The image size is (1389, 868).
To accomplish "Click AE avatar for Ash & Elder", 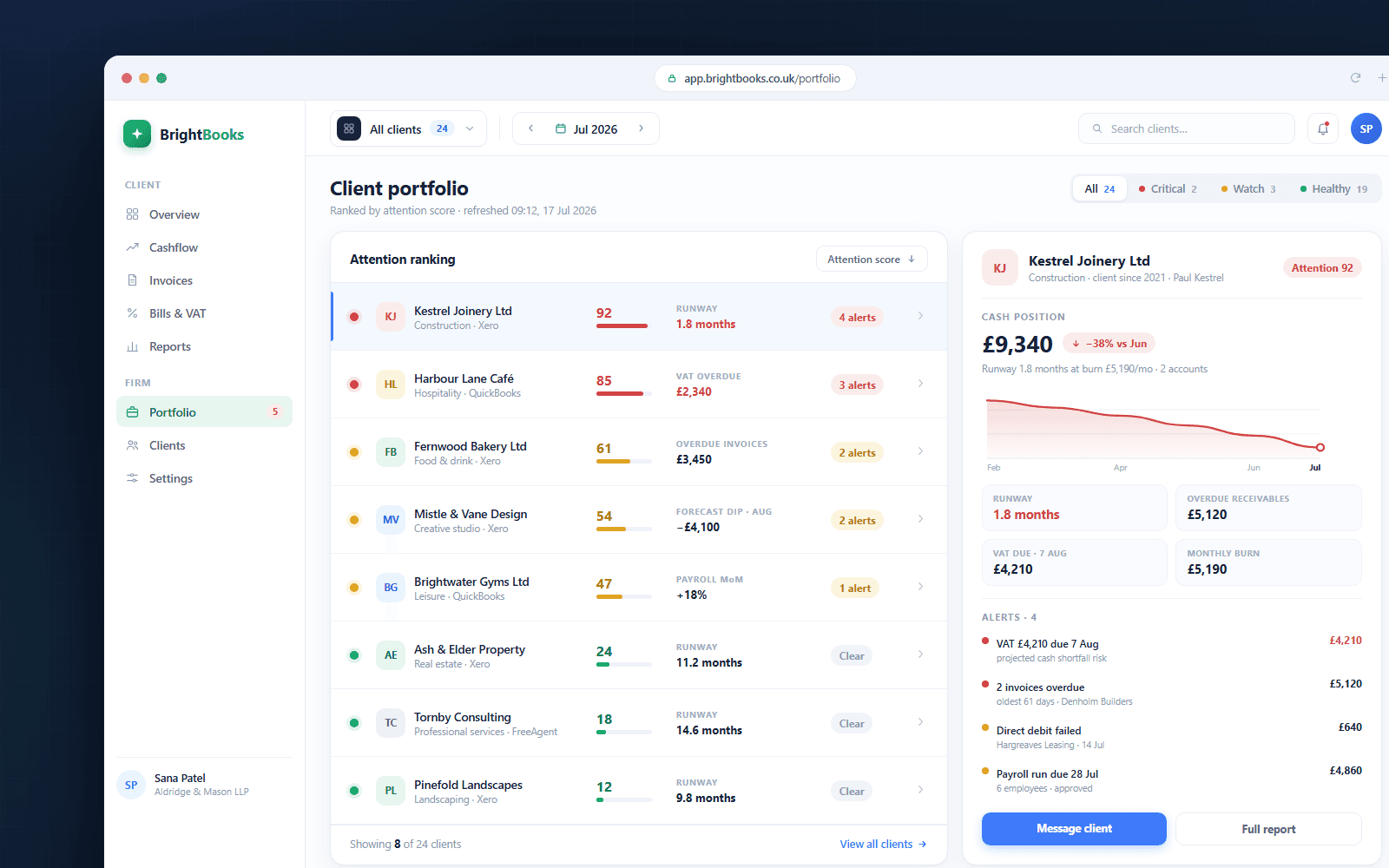I will pos(391,655).
